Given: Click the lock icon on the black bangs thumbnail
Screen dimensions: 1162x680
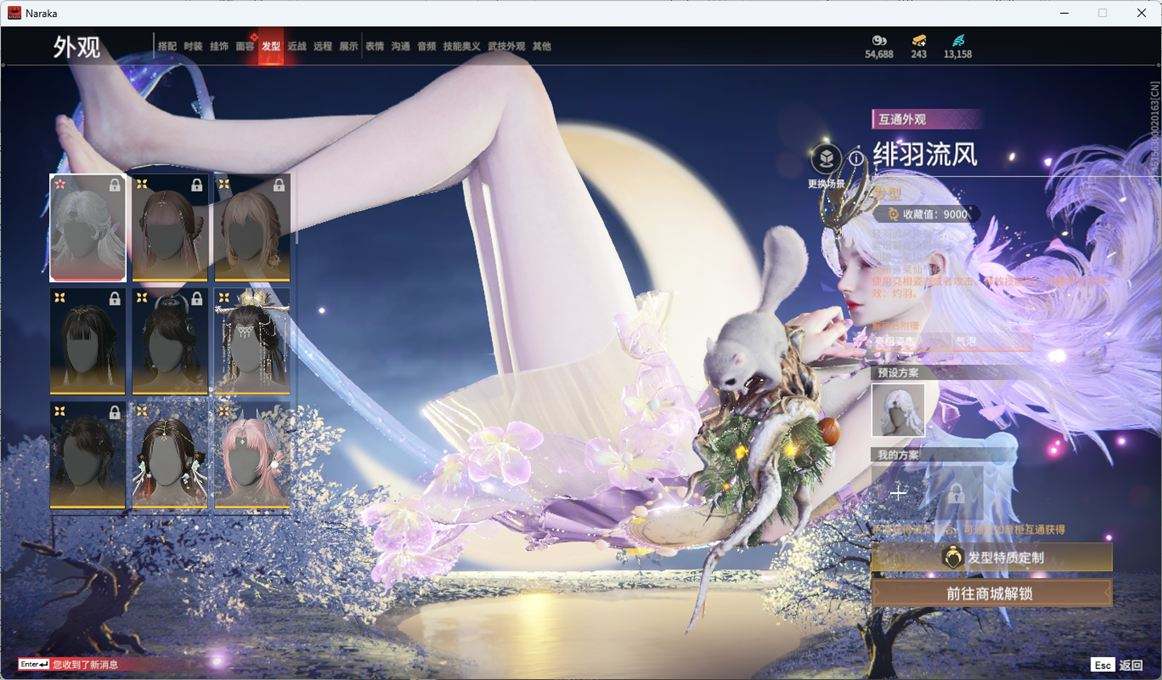Looking at the screenshot, I should [x=115, y=299].
